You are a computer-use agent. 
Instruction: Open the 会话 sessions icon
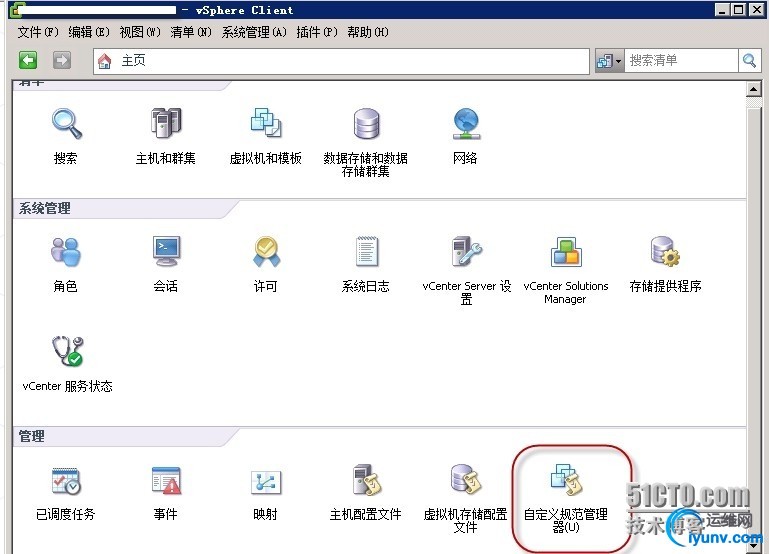166,251
